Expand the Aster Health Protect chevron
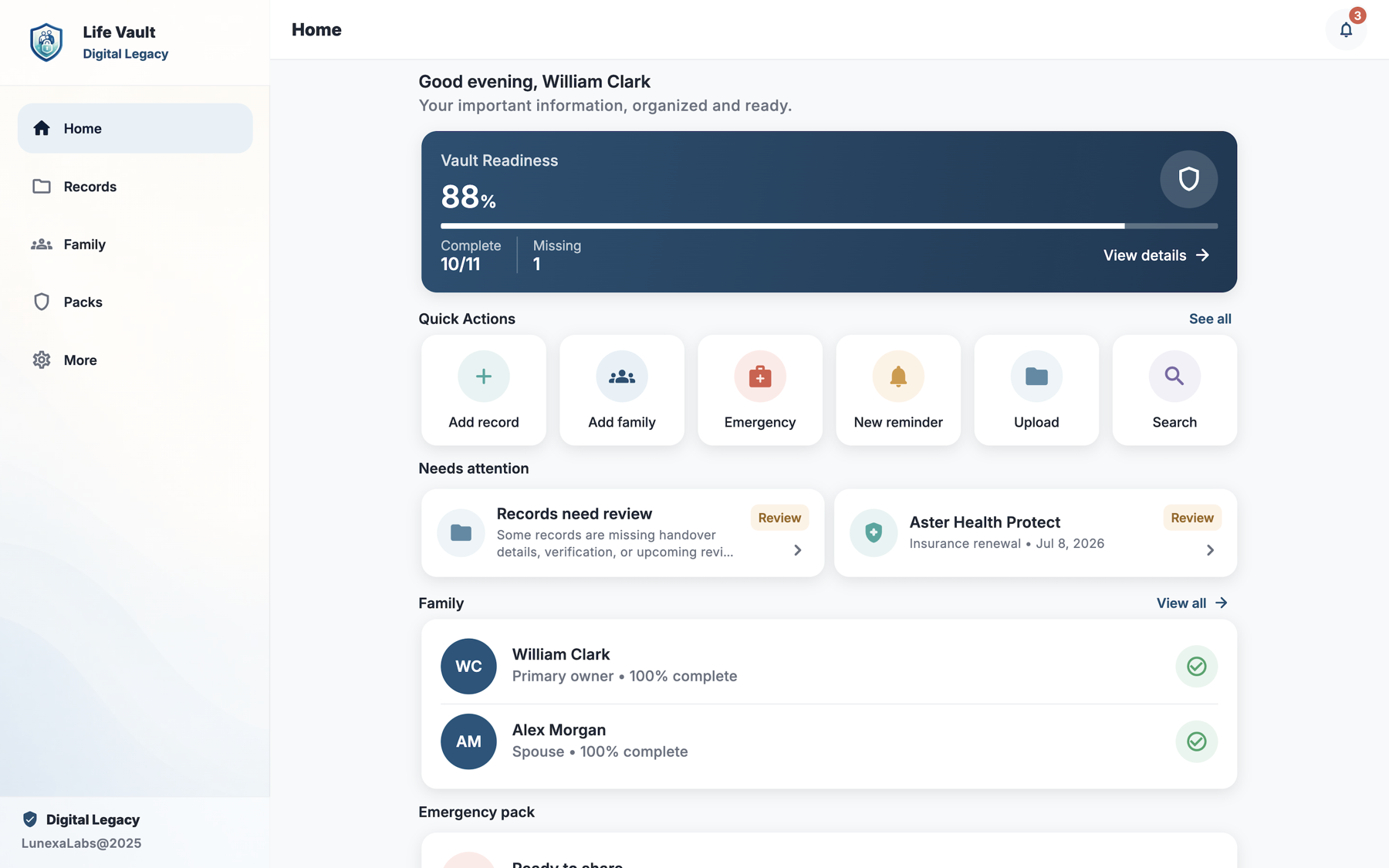The width and height of the screenshot is (1389, 868). 1210,550
